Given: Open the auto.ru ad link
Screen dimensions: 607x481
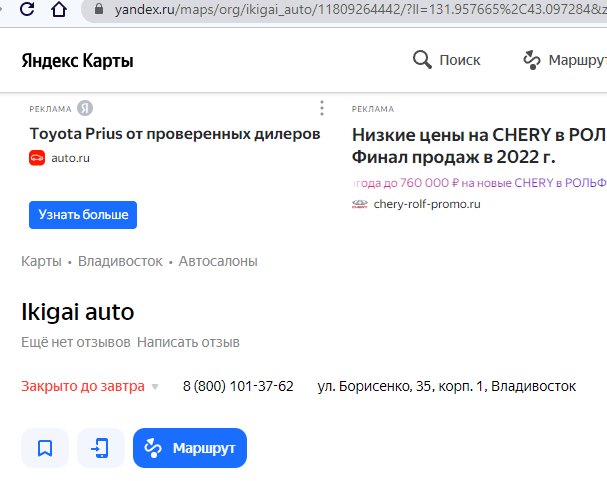Looking at the screenshot, I should (70, 158).
